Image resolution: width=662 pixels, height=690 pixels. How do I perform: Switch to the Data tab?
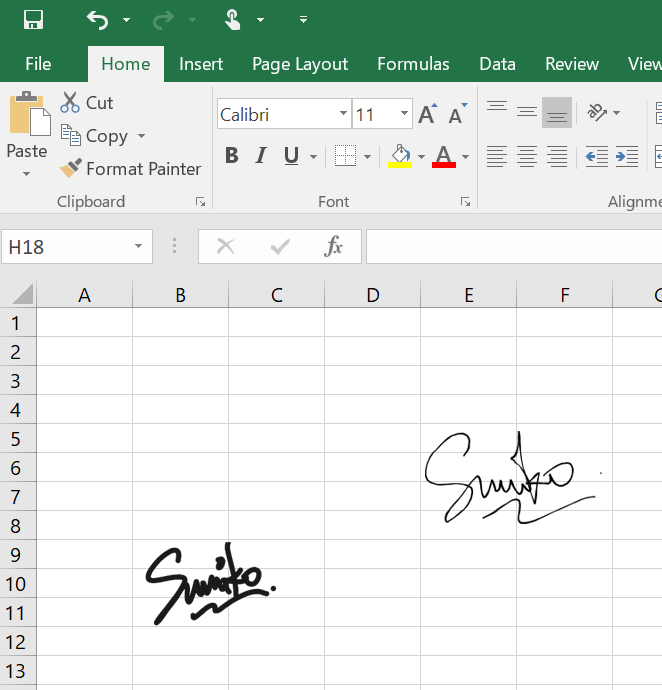[x=497, y=64]
